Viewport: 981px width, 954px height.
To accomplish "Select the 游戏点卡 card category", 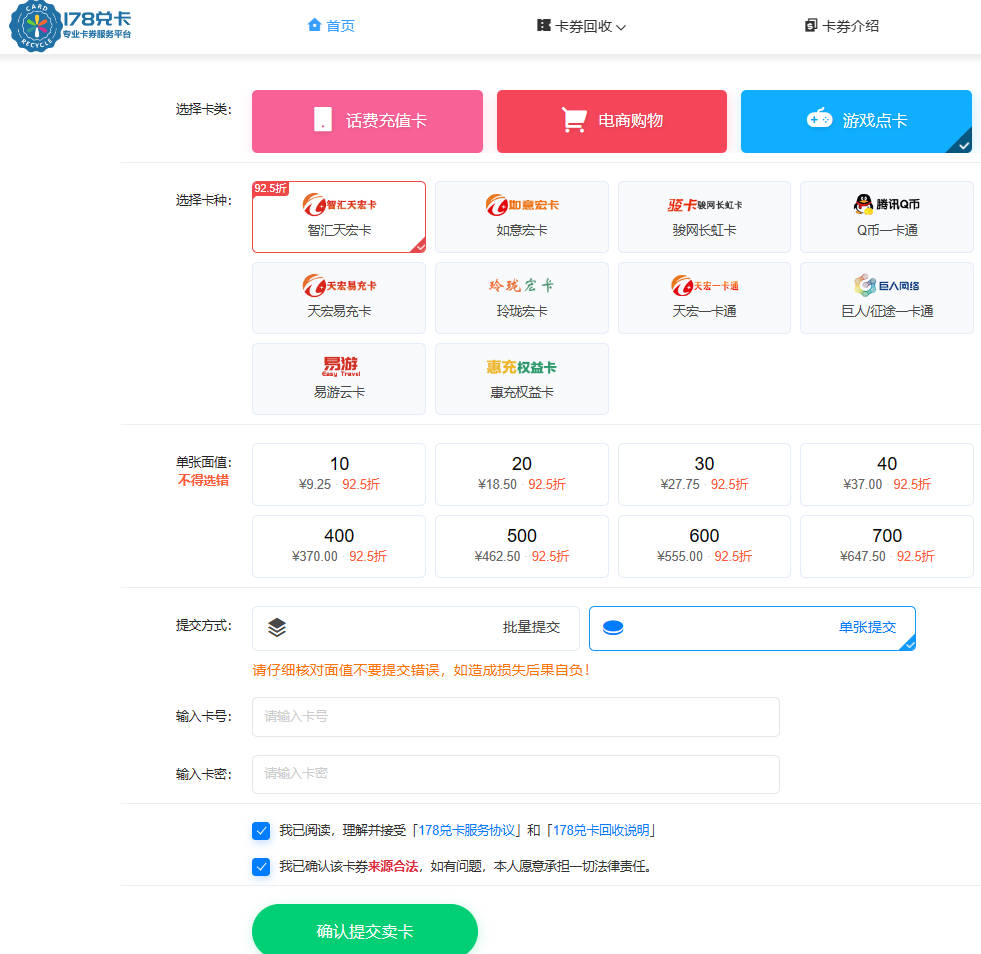I will pos(856,121).
